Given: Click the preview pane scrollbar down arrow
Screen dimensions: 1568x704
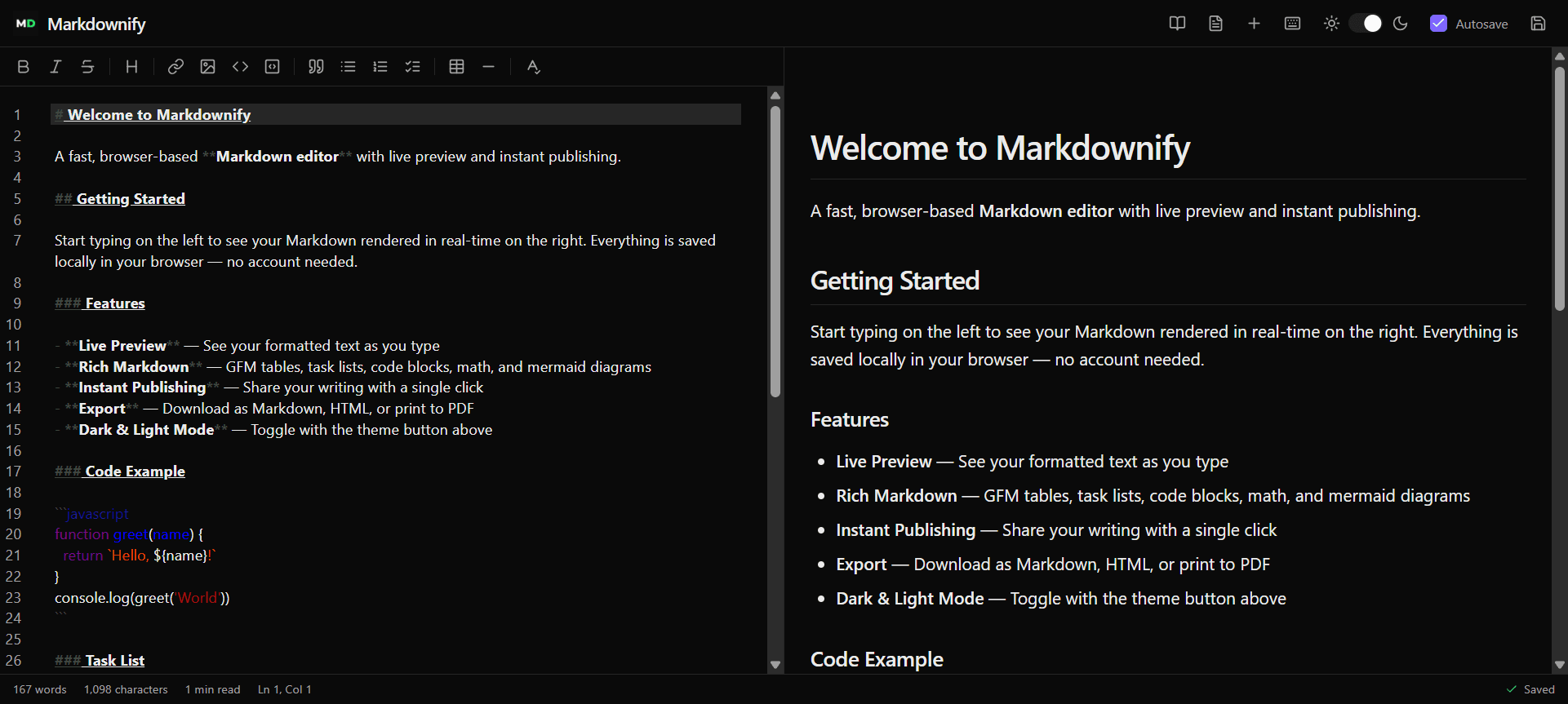Looking at the screenshot, I should coord(1560,665).
